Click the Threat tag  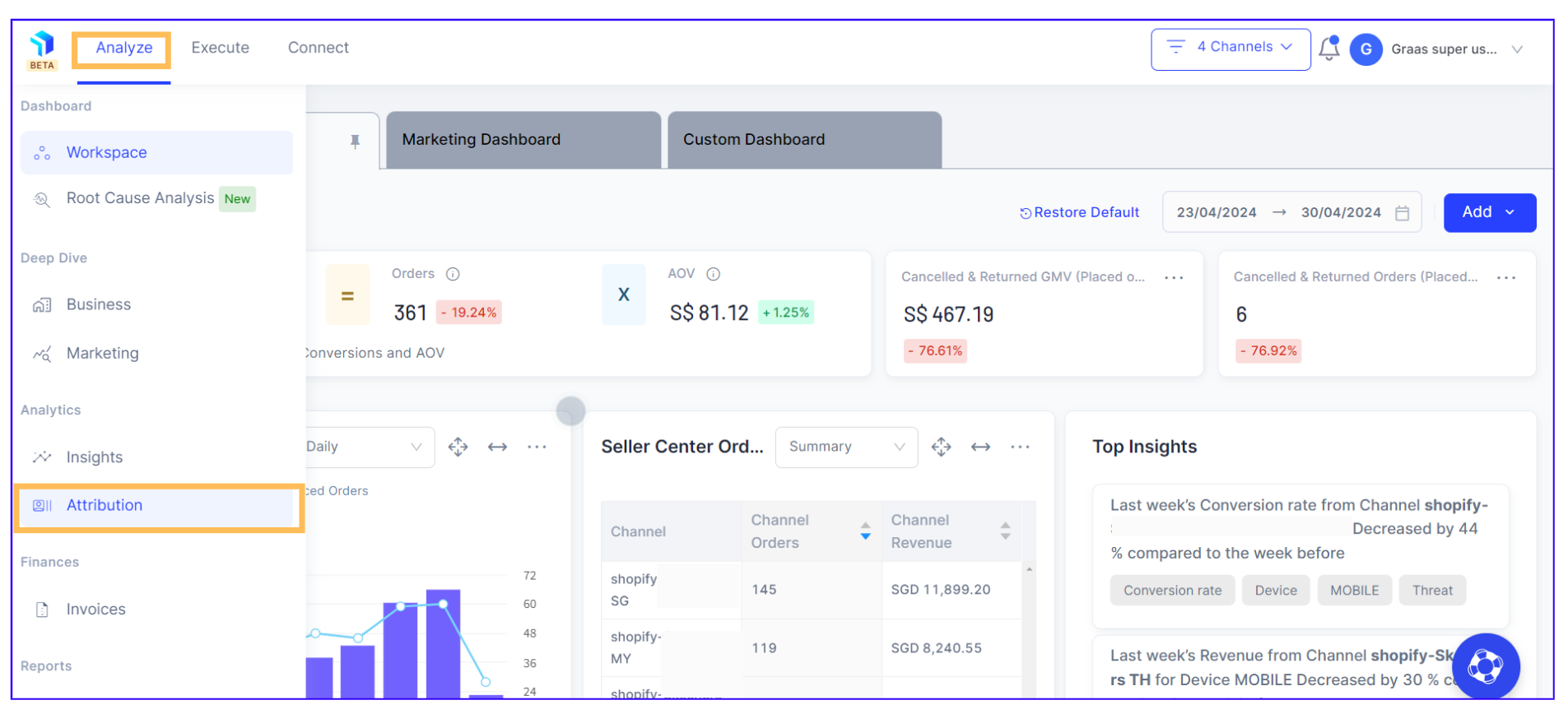click(x=1432, y=591)
